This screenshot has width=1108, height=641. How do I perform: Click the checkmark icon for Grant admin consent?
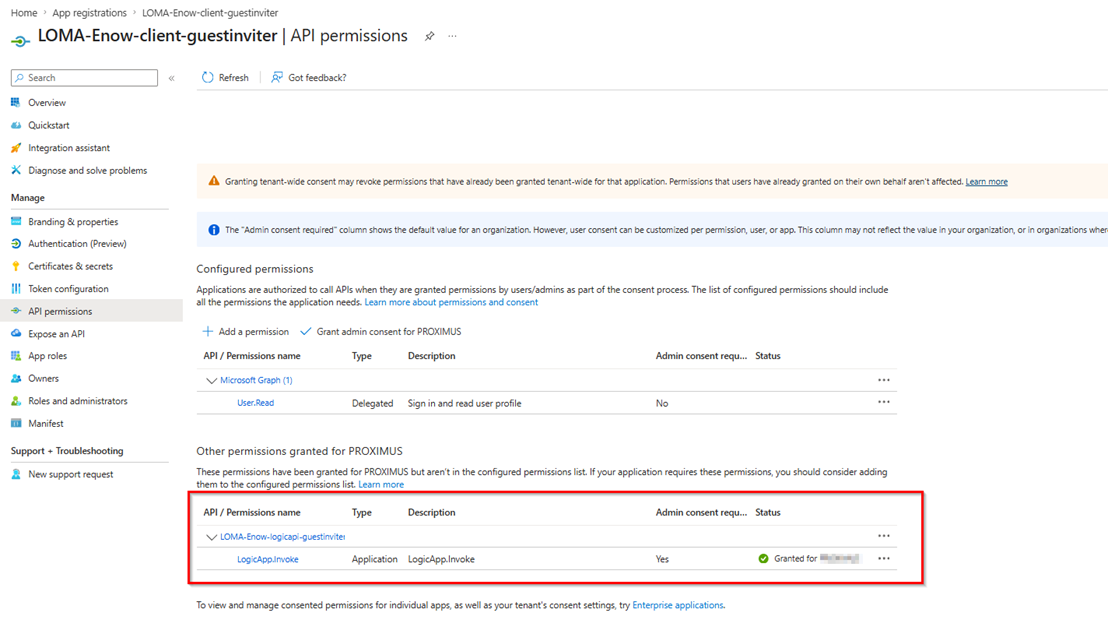point(305,331)
